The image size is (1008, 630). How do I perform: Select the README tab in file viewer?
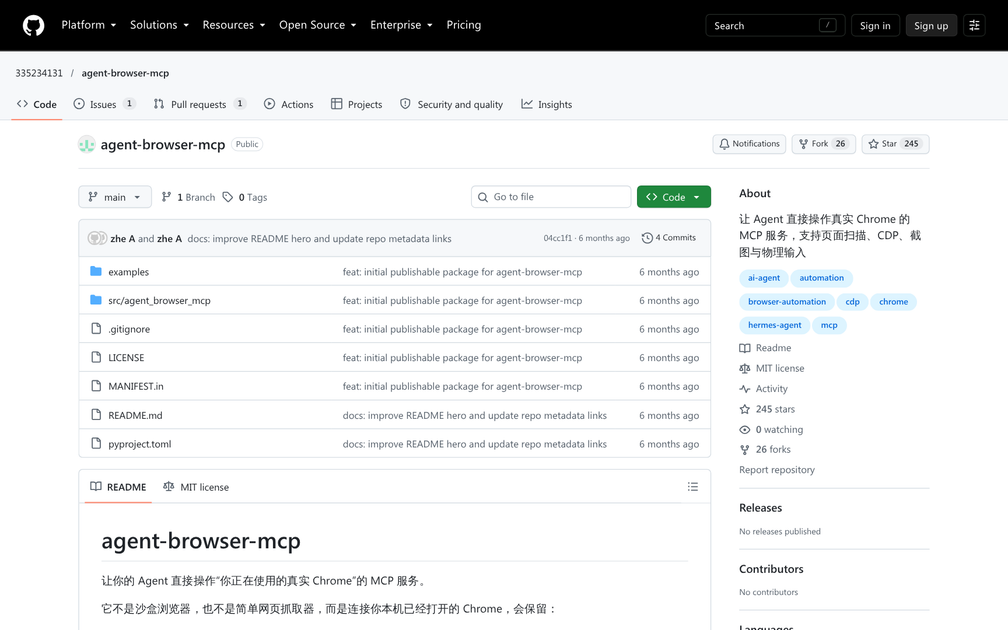pyautogui.click(x=118, y=487)
